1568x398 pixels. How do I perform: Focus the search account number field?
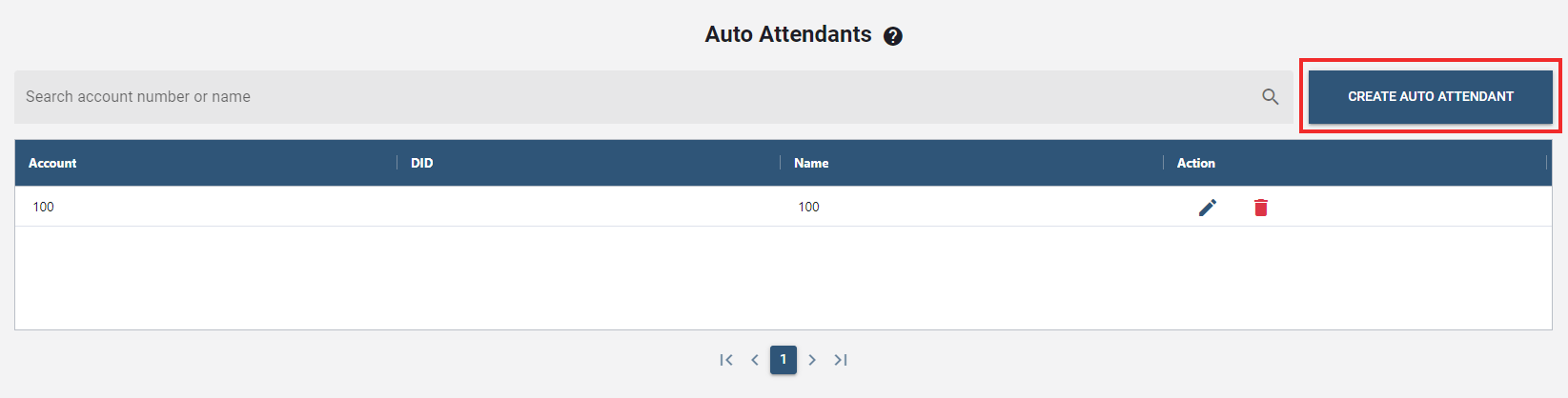629,97
